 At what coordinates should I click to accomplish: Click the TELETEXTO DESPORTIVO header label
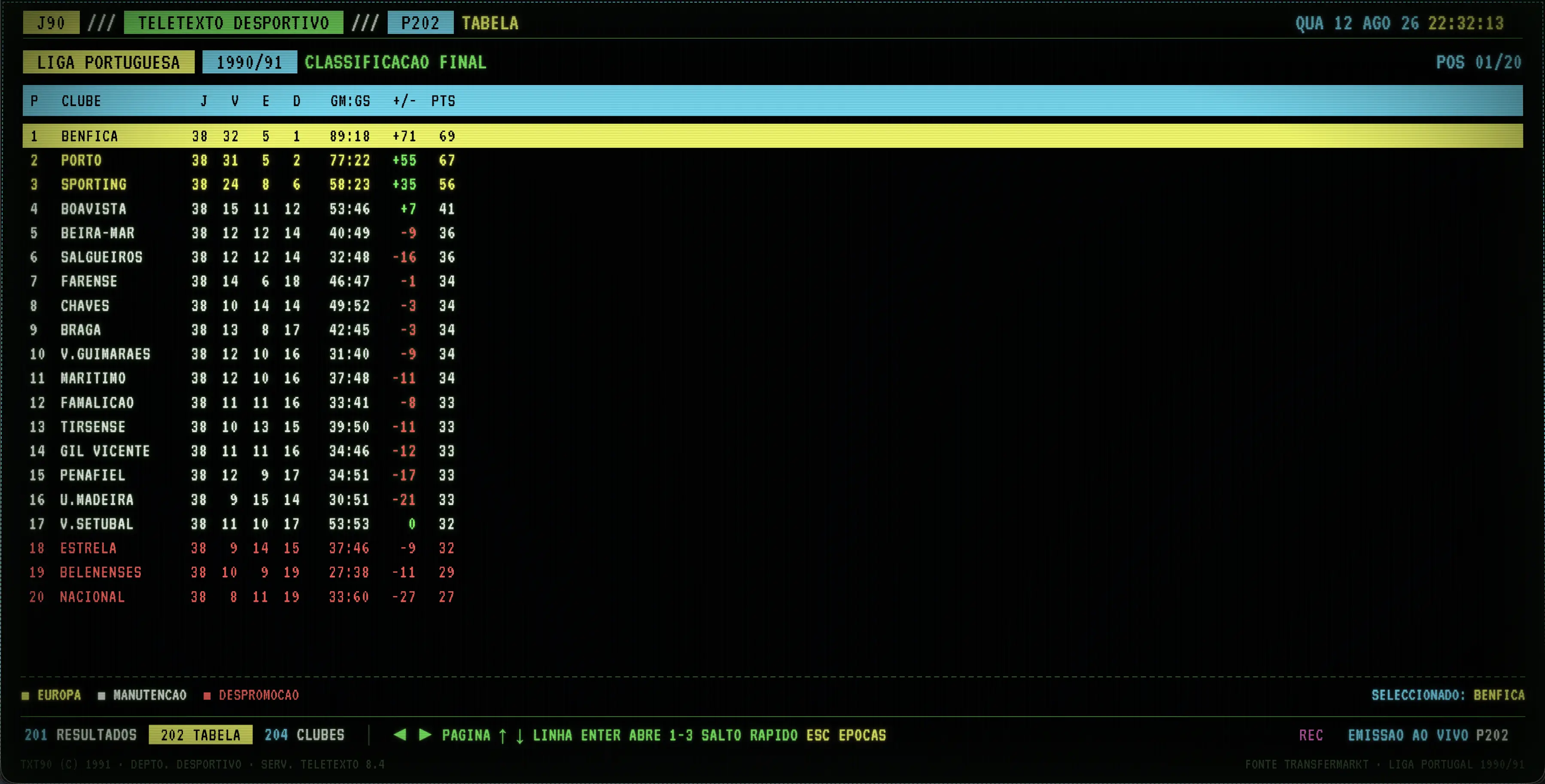click(x=233, y=23)
